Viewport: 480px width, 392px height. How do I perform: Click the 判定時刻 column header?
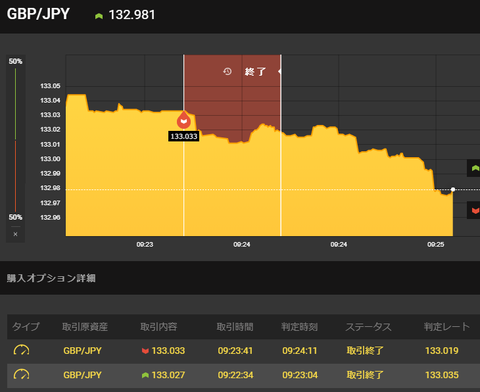(x=300, y=327)
